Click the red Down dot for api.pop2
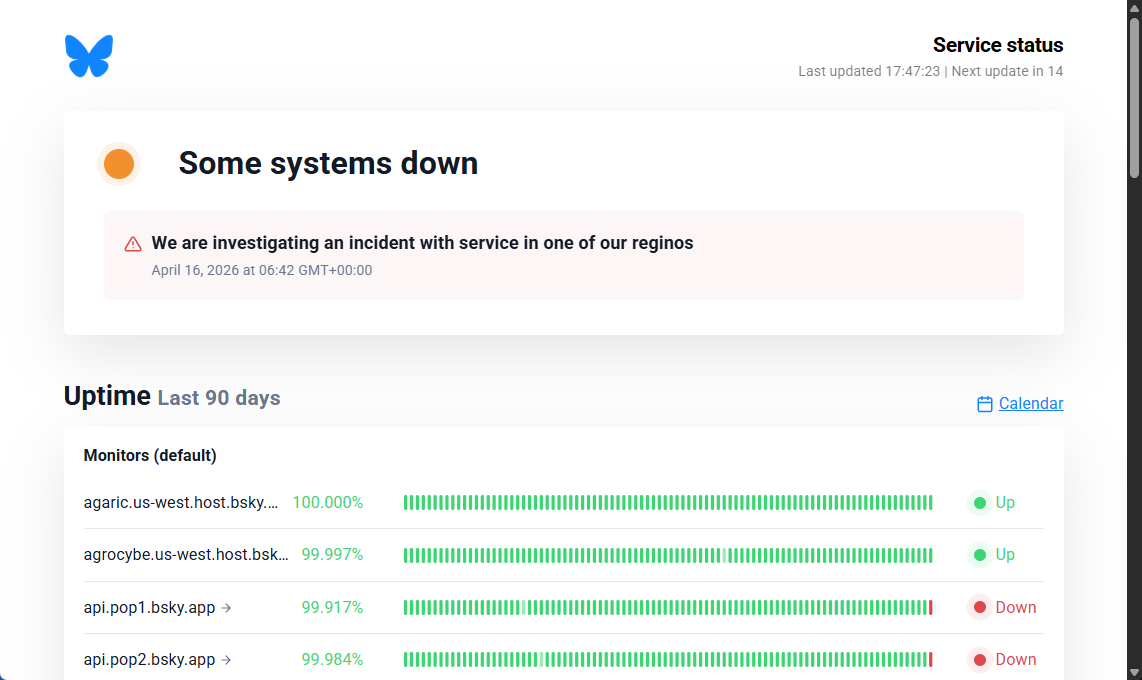 pos(980,660)
